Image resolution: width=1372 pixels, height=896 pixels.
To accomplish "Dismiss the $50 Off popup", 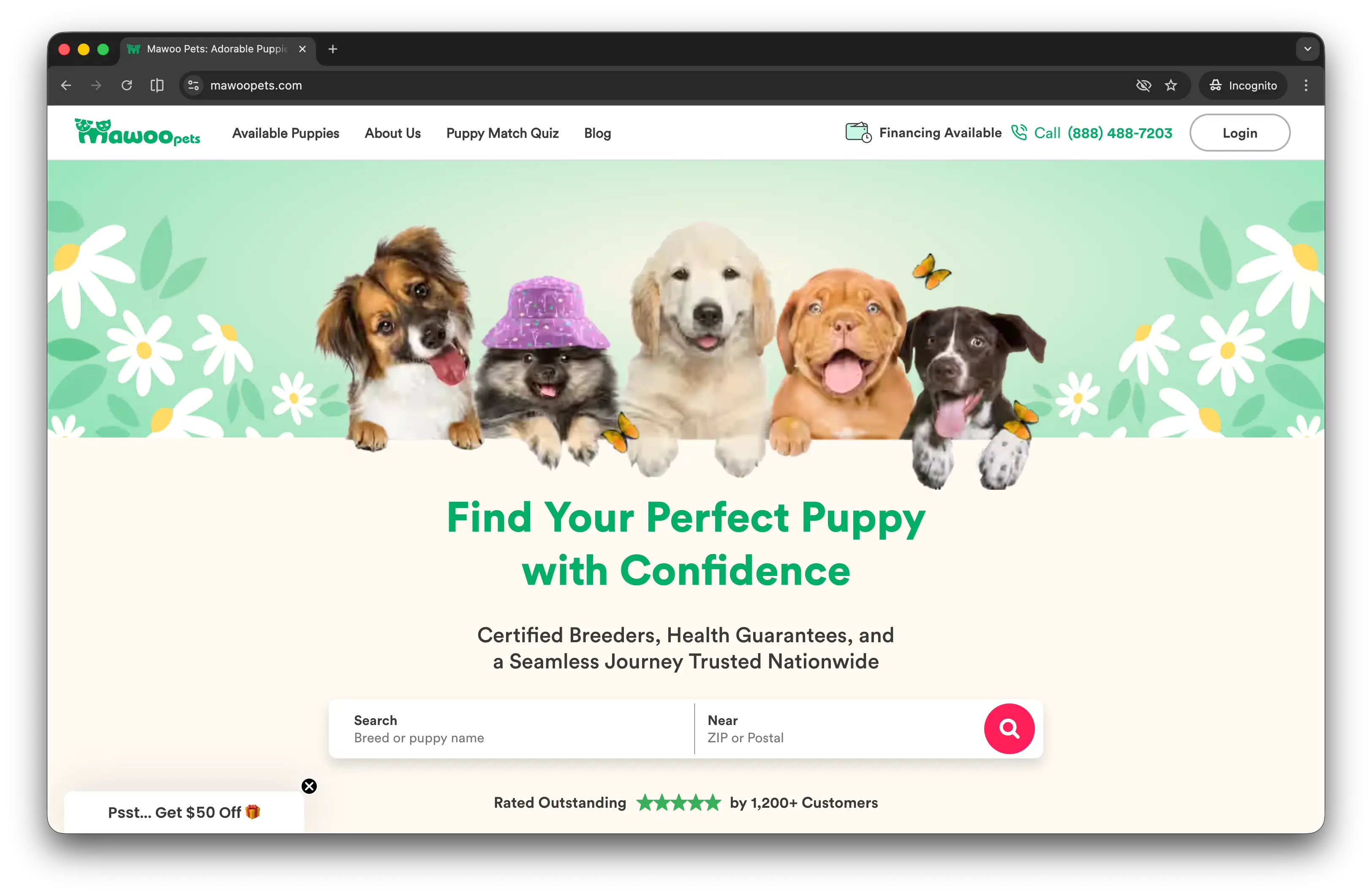I will point(309,786).
